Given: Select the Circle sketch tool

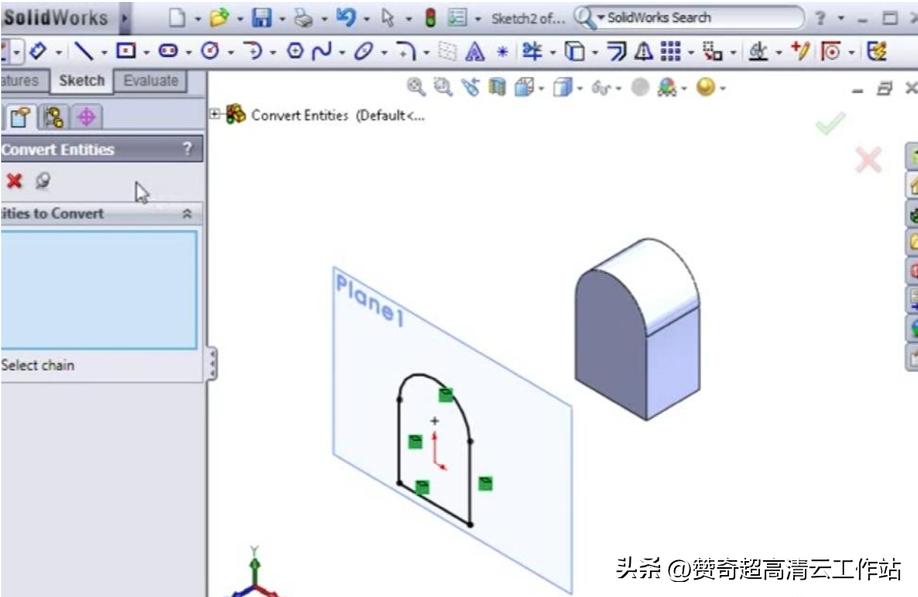Looking at the screenshot, I should click(210, 52).
